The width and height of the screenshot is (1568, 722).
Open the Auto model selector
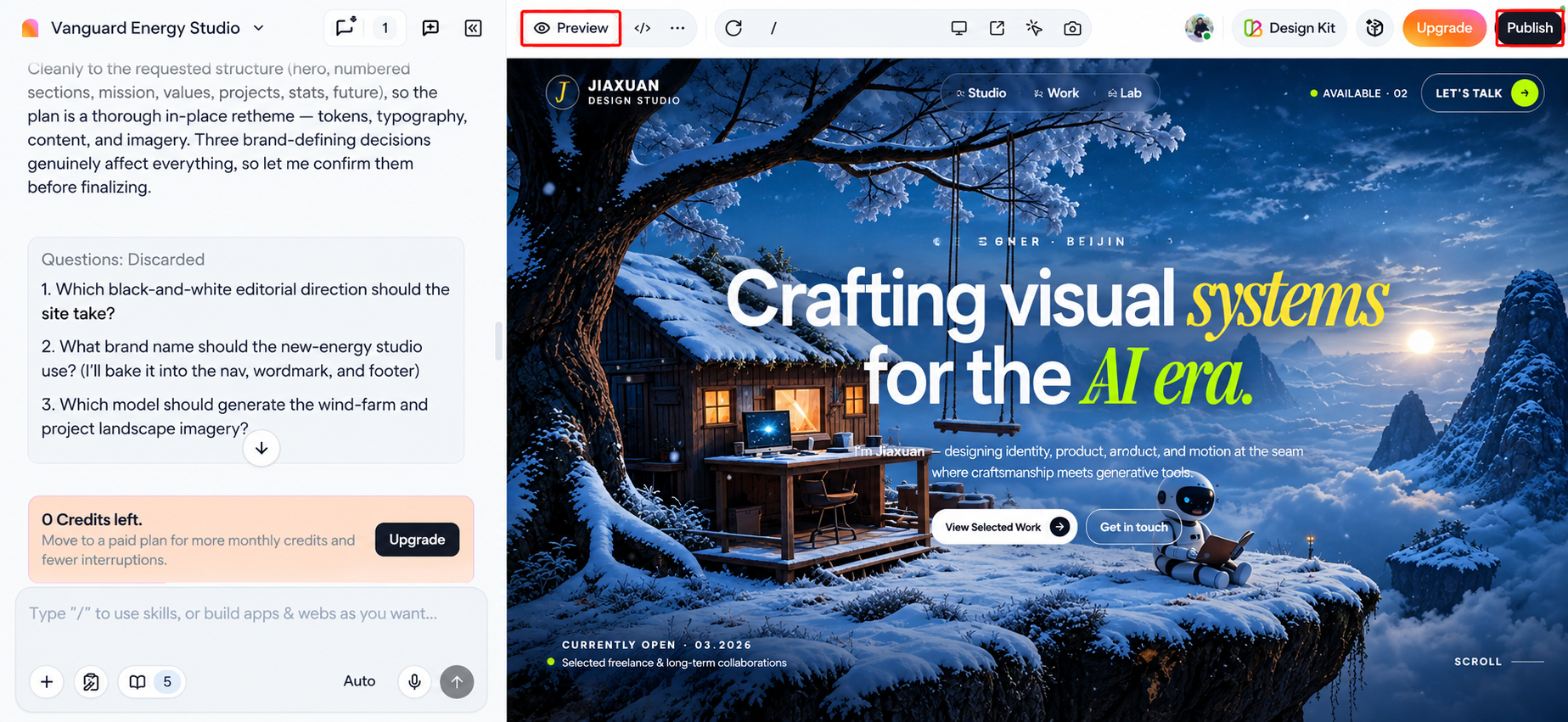click(x=359, y=681)
